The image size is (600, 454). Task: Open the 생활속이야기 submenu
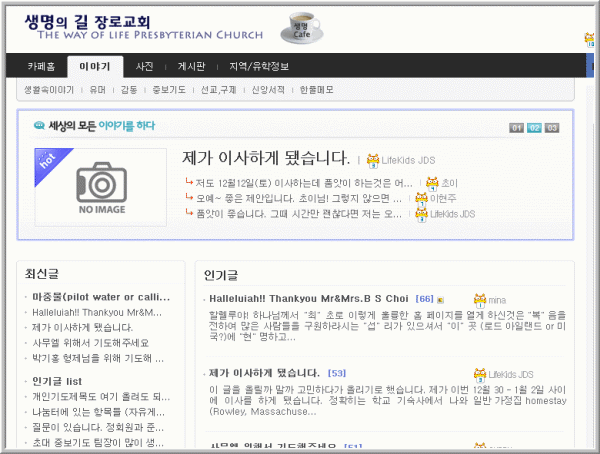pos(49,90)
